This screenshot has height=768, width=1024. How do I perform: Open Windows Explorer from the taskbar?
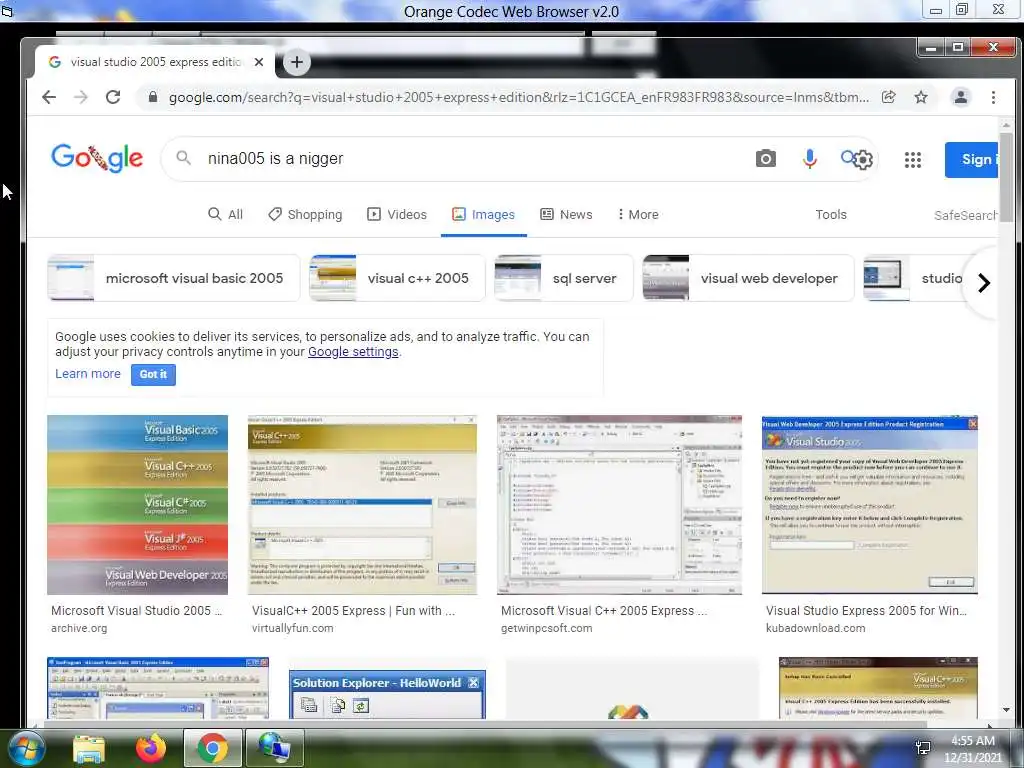[89, 748]
